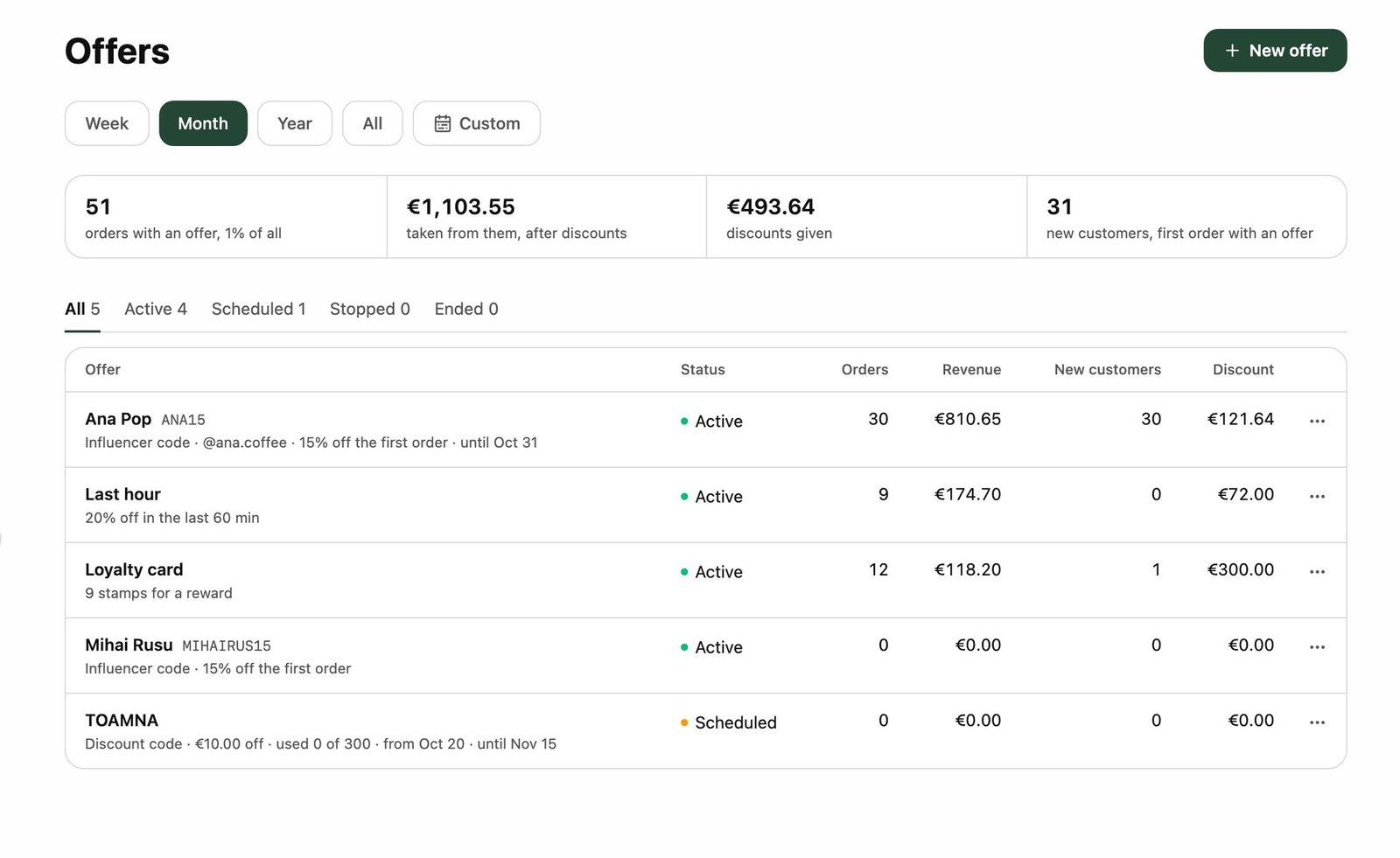Click the '20% off in the last 60 min' text
Screen dimensions: 1400x858
point(172,518)
